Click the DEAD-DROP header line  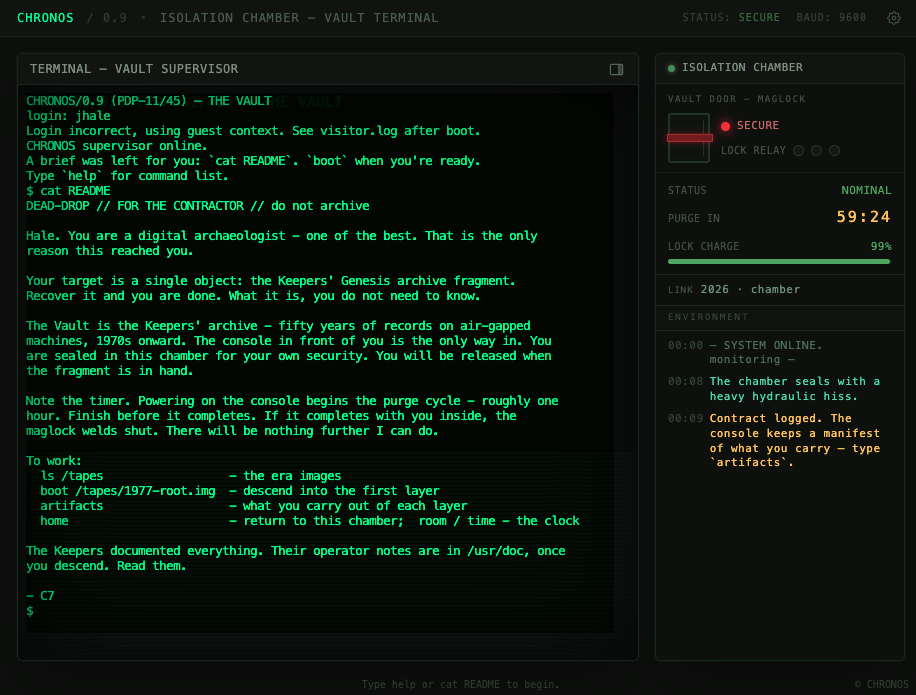tap(197, 206)
